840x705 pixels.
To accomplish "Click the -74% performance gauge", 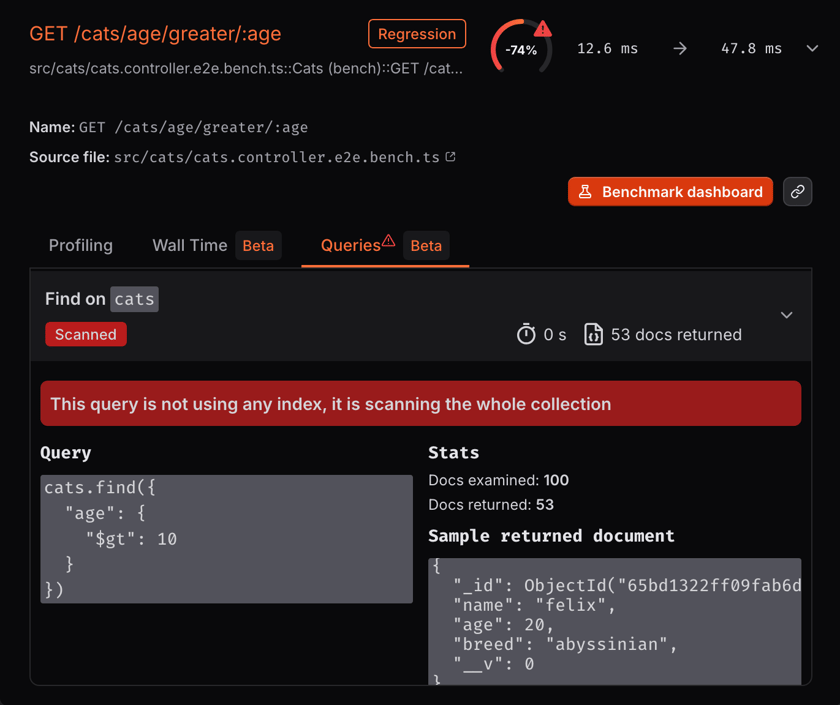I will click(x=521, y=49).
